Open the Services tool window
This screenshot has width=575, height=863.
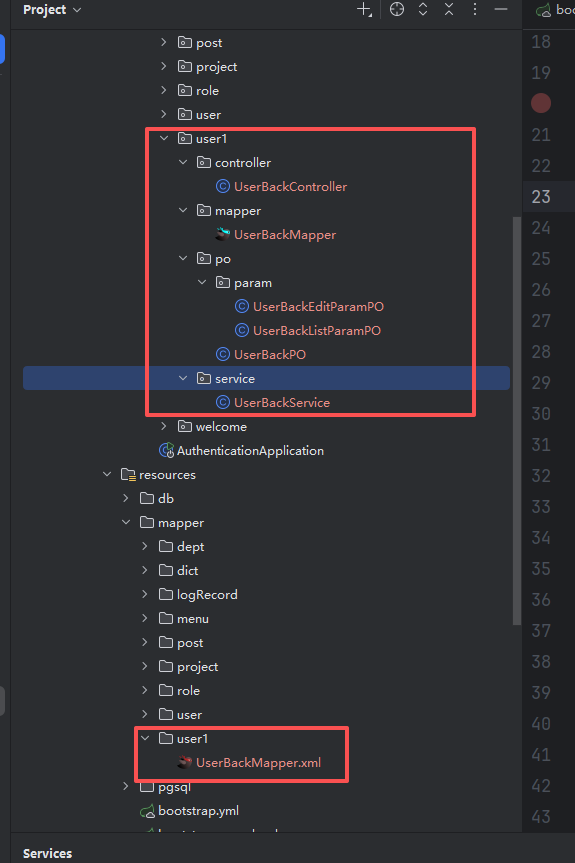click(47, 853)
